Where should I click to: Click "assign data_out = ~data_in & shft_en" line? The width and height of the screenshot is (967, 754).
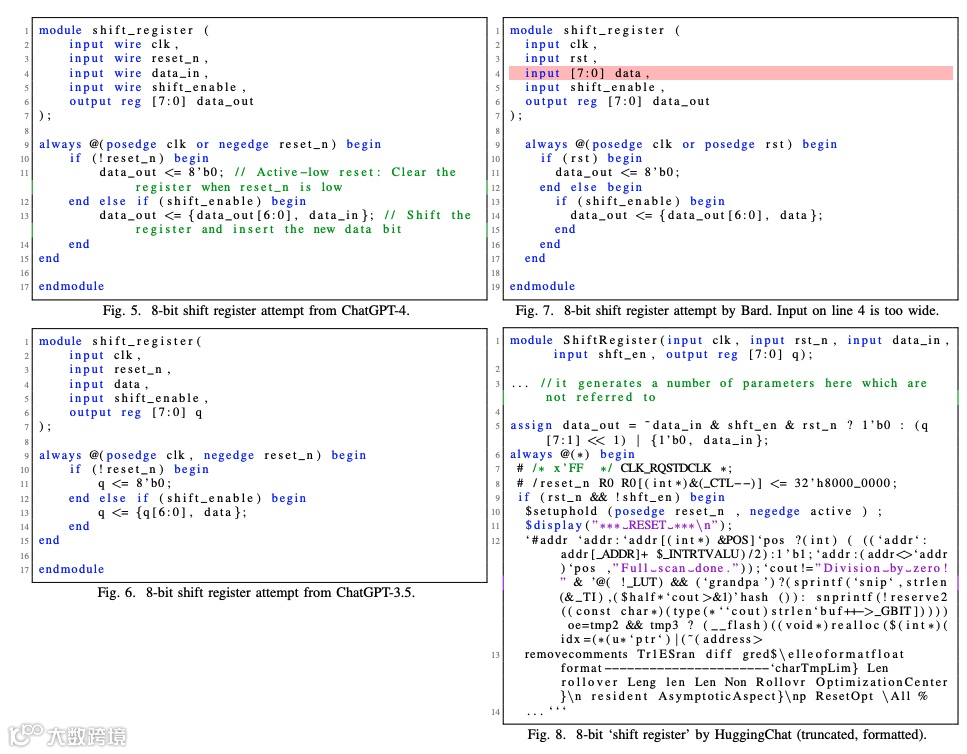(x=719, y=425)
